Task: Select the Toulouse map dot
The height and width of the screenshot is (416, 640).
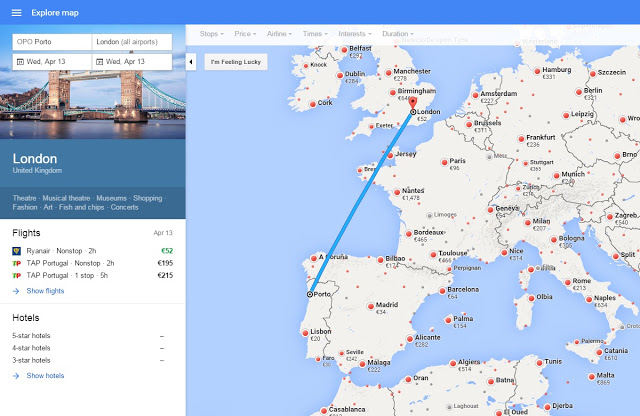Action: pos(433,255)
